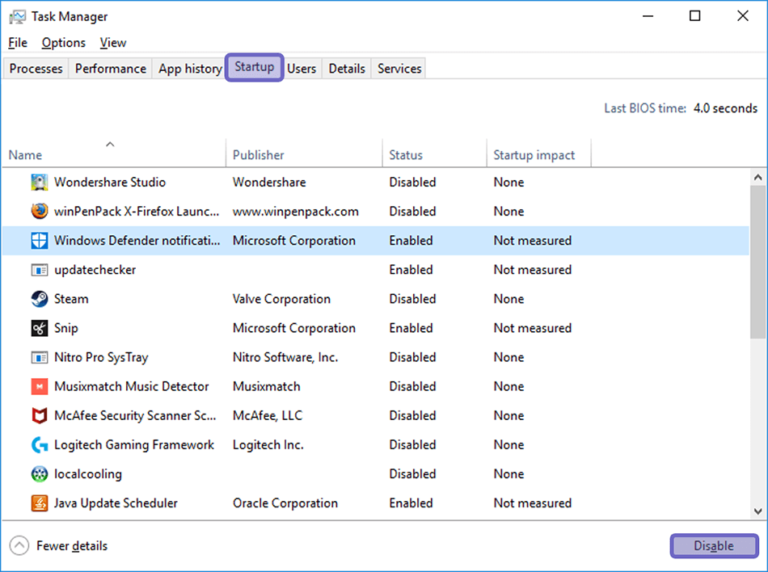This screenshot has height=572, width=768.
Task: Collapse view with Fewer details arrow
Action: point(19,546)
